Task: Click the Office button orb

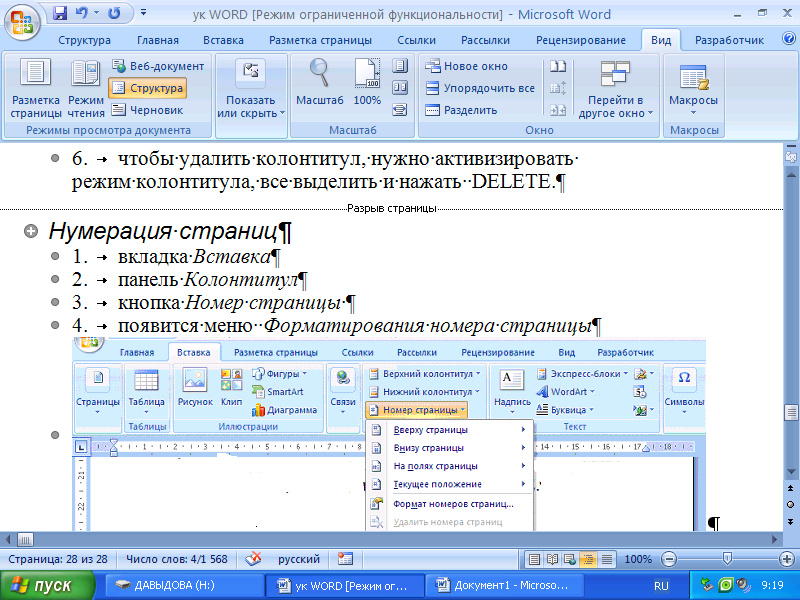Action: point(22,22)
